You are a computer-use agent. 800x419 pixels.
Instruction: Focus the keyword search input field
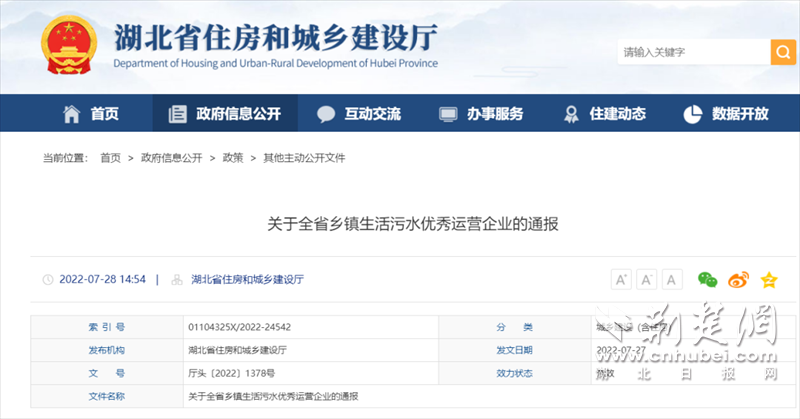click(694, 52)
